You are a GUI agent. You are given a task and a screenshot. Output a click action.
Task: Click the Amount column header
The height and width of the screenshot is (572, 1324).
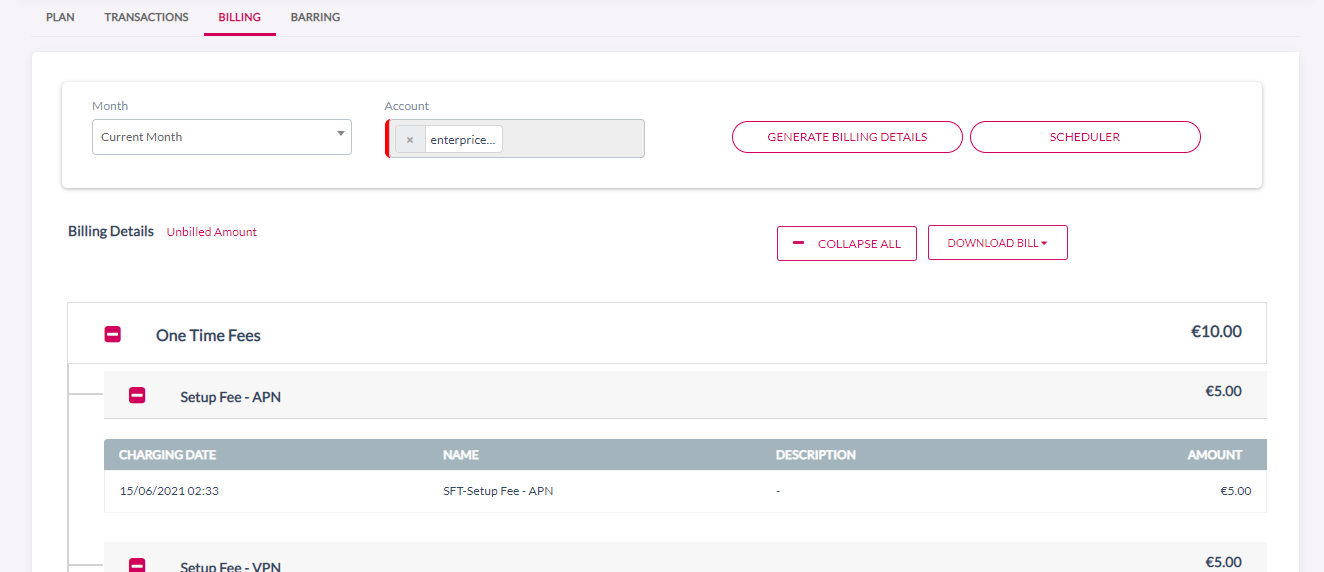[x=1214, y=455]
